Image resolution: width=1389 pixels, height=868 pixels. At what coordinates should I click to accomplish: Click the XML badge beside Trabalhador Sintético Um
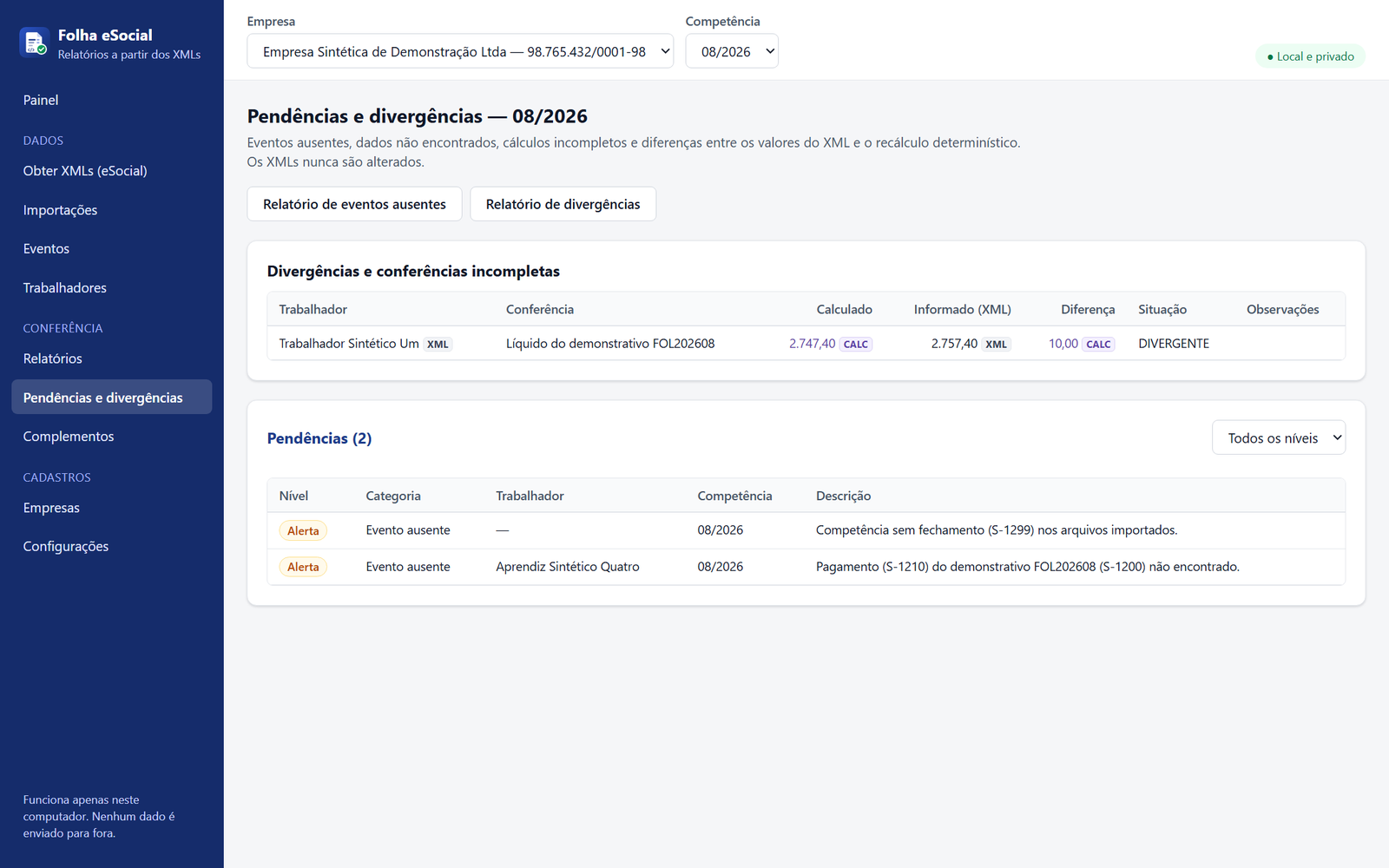438,345
